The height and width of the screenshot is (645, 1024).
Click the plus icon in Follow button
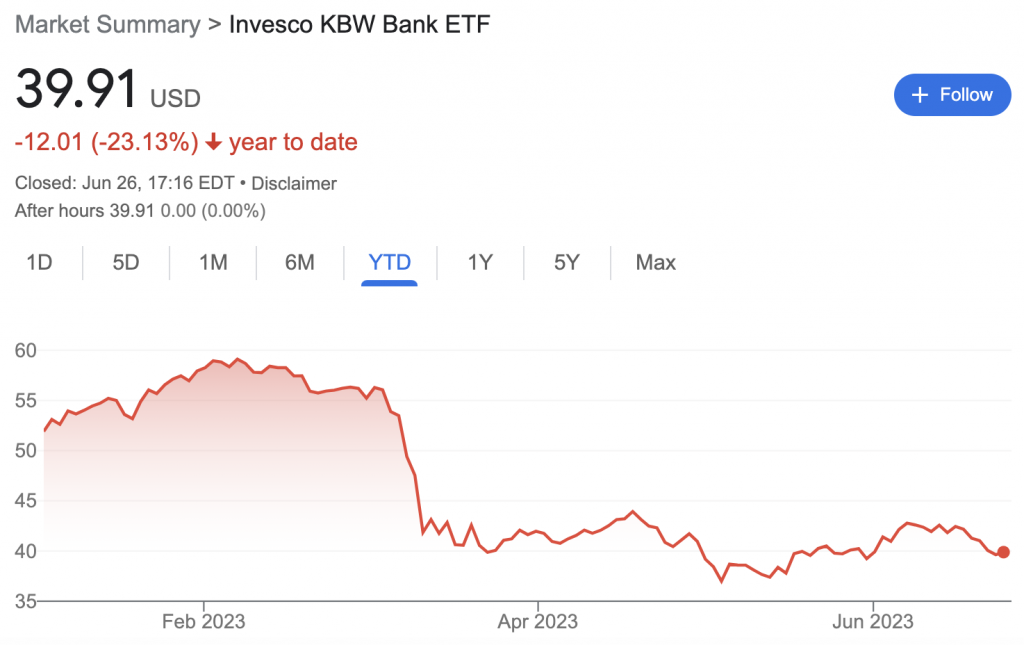[x=920, y=95]
